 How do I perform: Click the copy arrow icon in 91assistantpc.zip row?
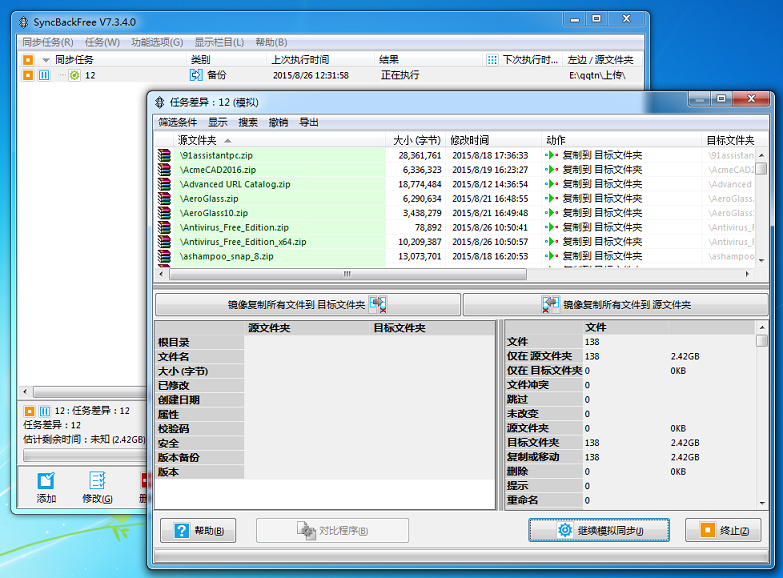coord(552,155)
